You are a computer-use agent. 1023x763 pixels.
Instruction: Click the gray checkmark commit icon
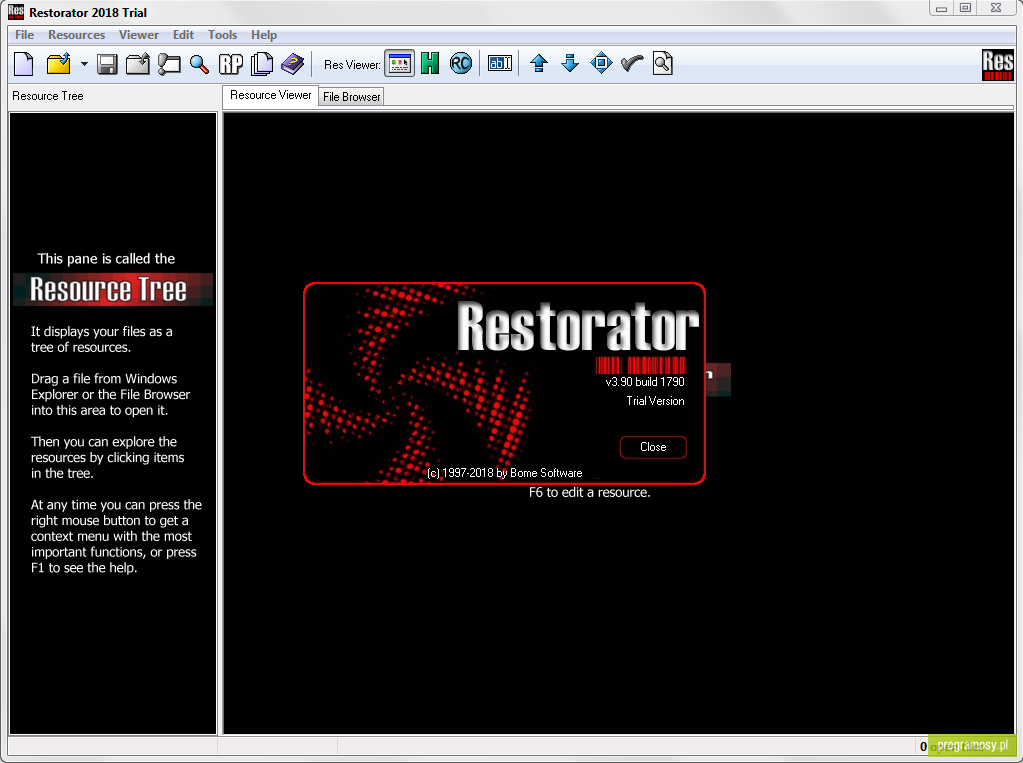pos(632,63)
